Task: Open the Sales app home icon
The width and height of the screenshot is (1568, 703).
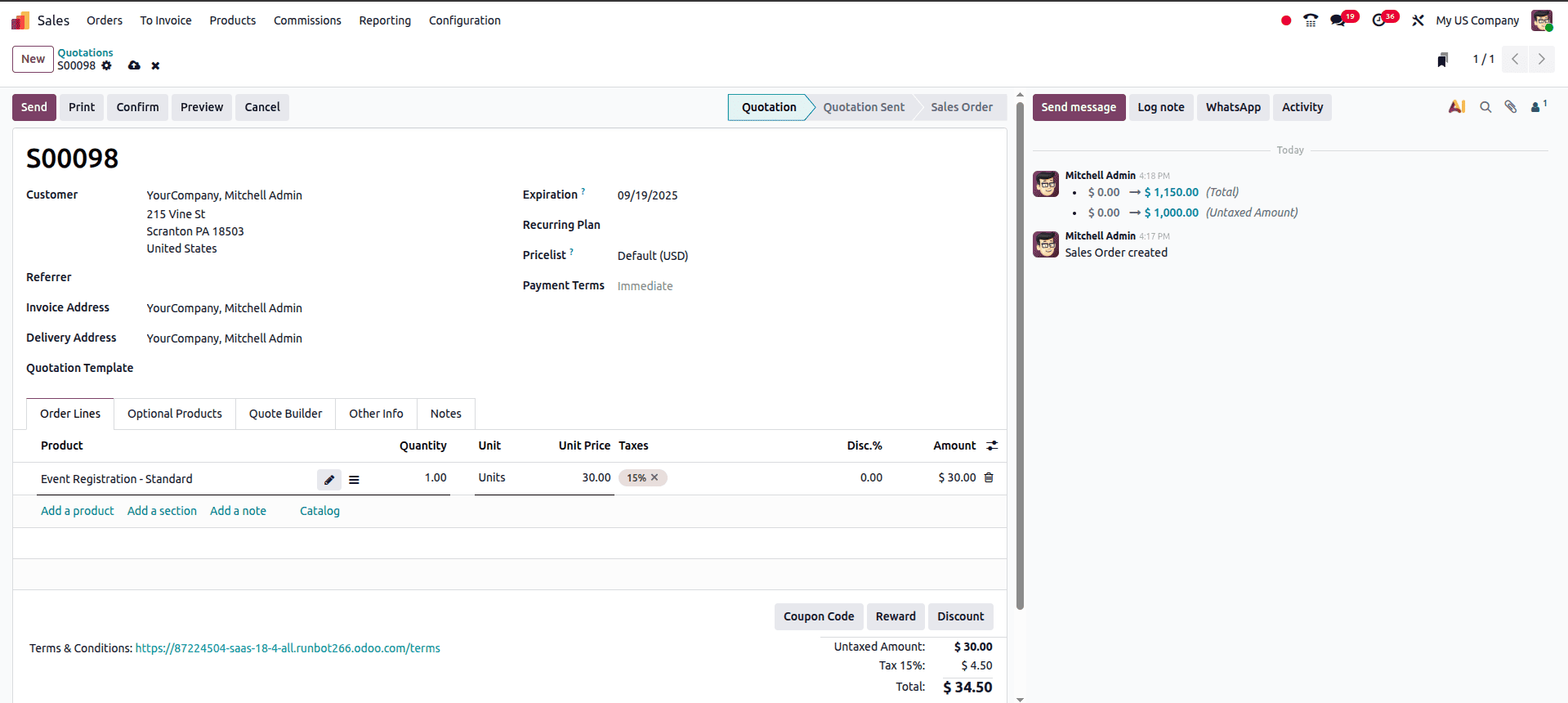Action: (x=20, y=20)
